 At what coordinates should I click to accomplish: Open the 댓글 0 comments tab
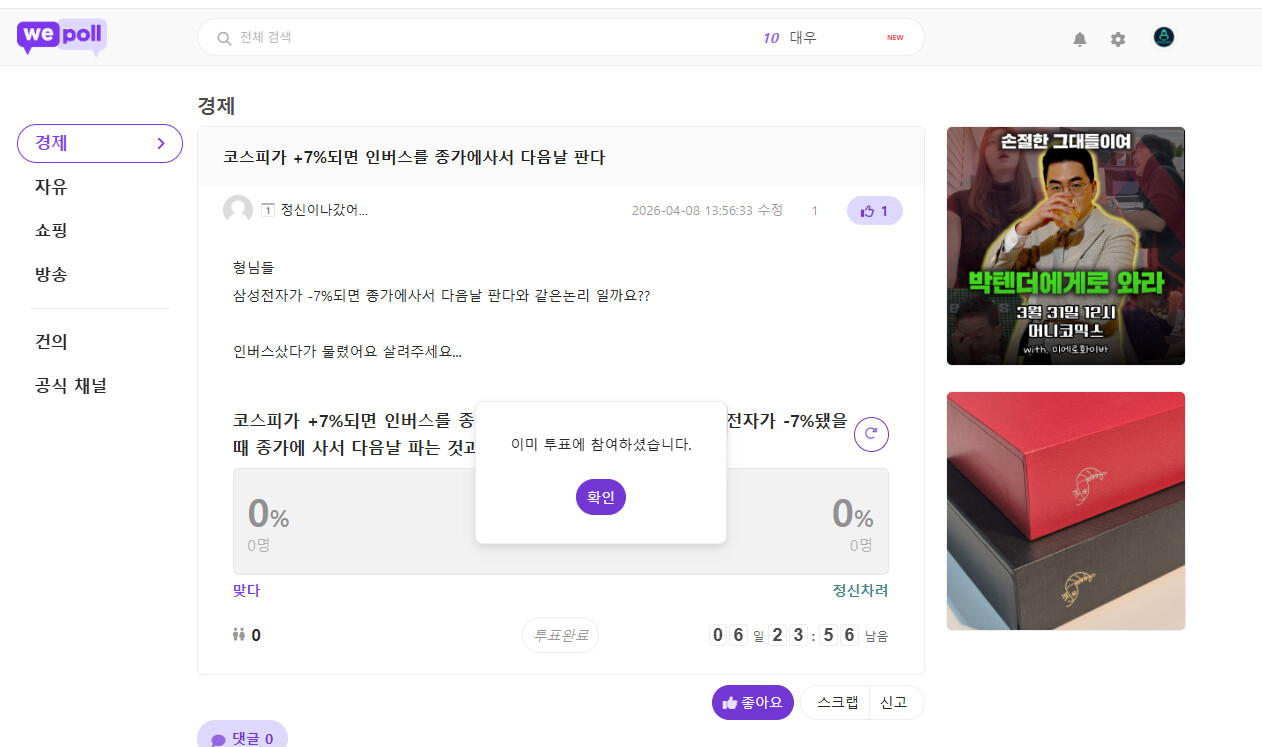242,738
